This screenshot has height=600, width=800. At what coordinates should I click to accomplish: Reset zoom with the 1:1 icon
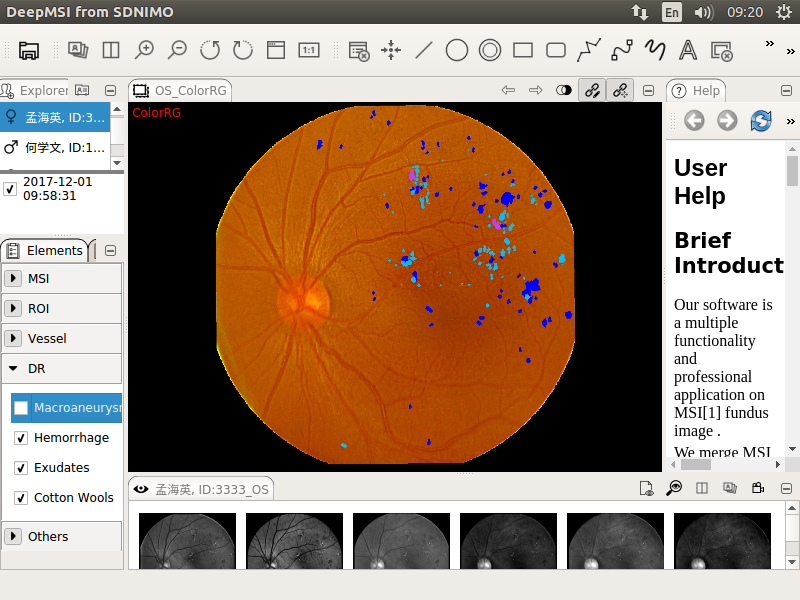tap(309, 50)
